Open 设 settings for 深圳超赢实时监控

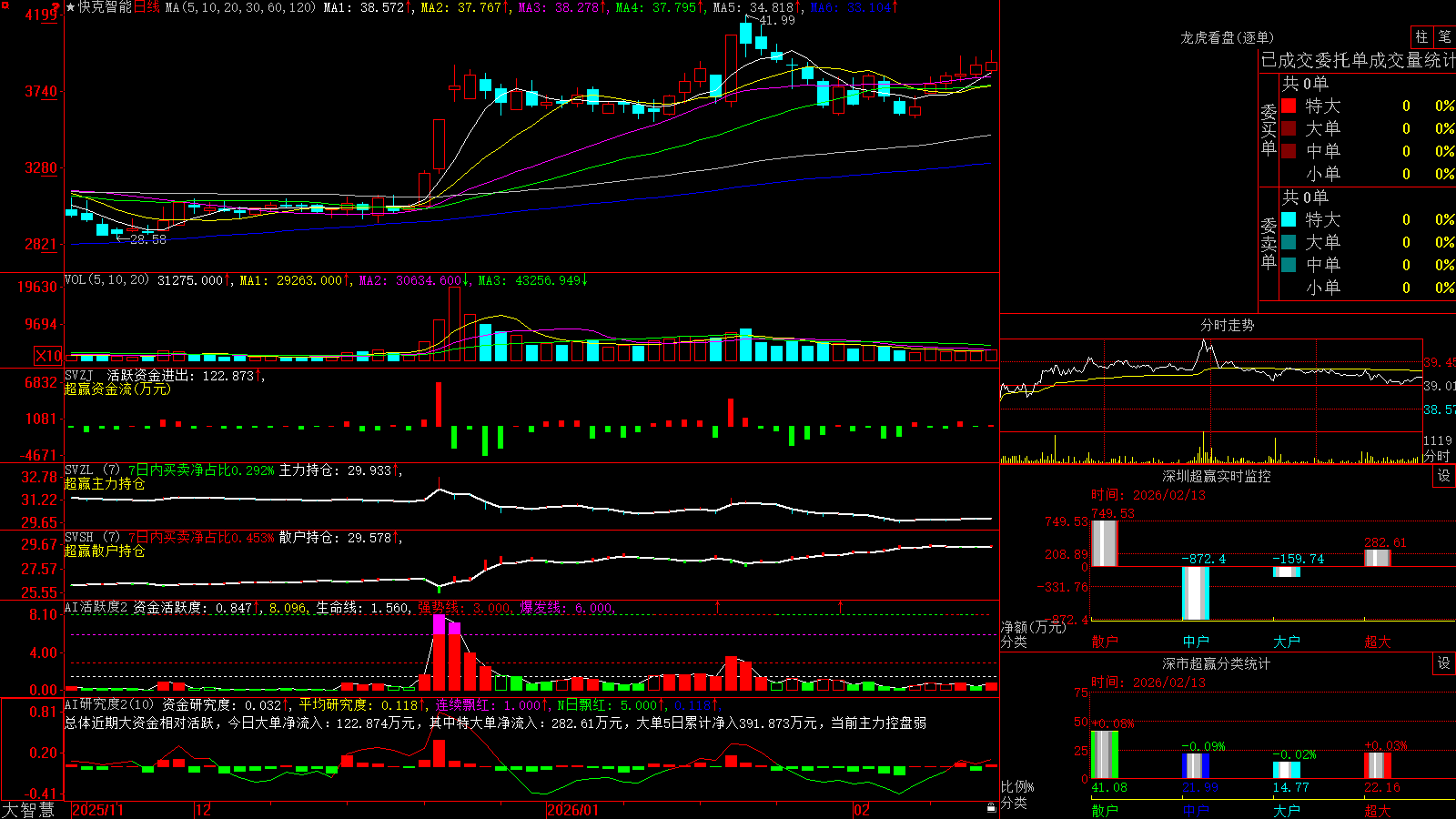pyautogui.click(x=1444, y=476)
